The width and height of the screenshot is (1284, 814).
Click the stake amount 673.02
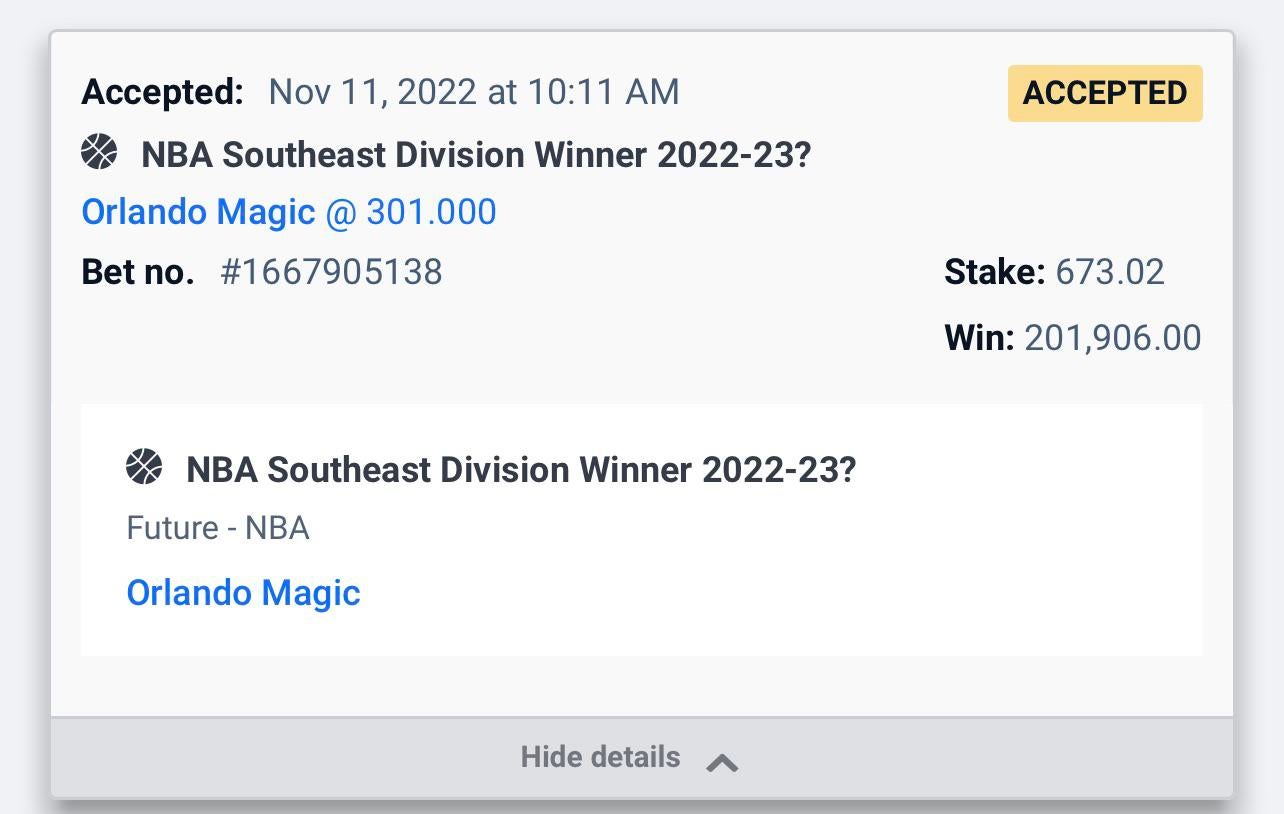coord(1109,272)
